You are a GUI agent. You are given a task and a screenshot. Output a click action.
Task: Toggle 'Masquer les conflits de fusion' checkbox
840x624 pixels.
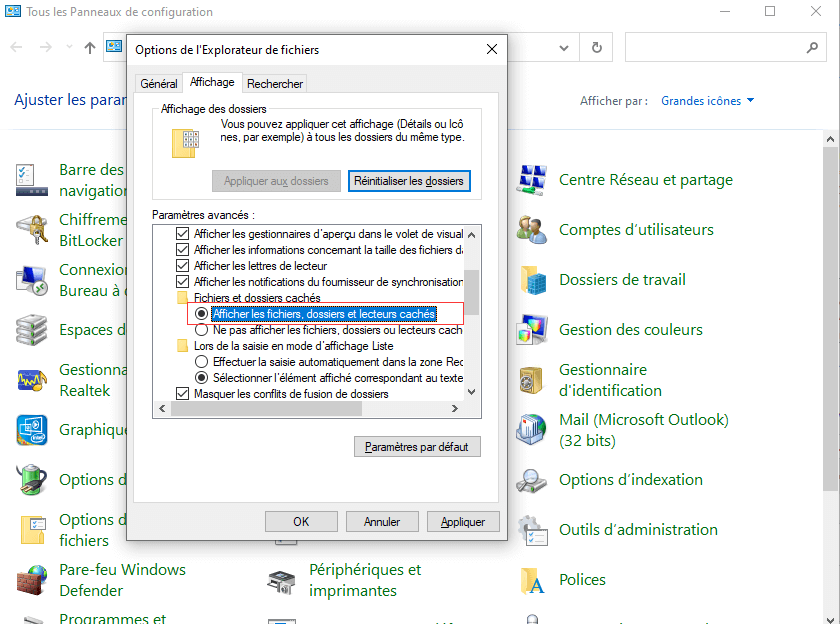tap(182, 394)
